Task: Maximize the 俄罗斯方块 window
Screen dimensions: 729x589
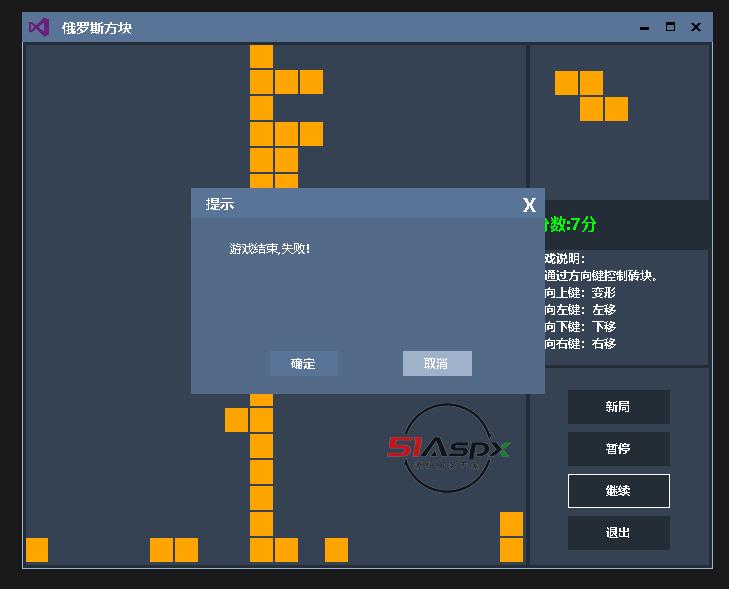Action: [670, 27]
